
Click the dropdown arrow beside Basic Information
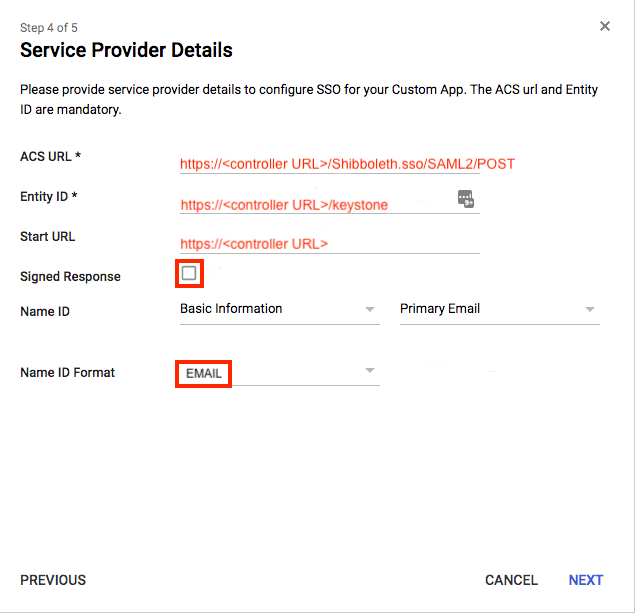click(x=370, y=309)
